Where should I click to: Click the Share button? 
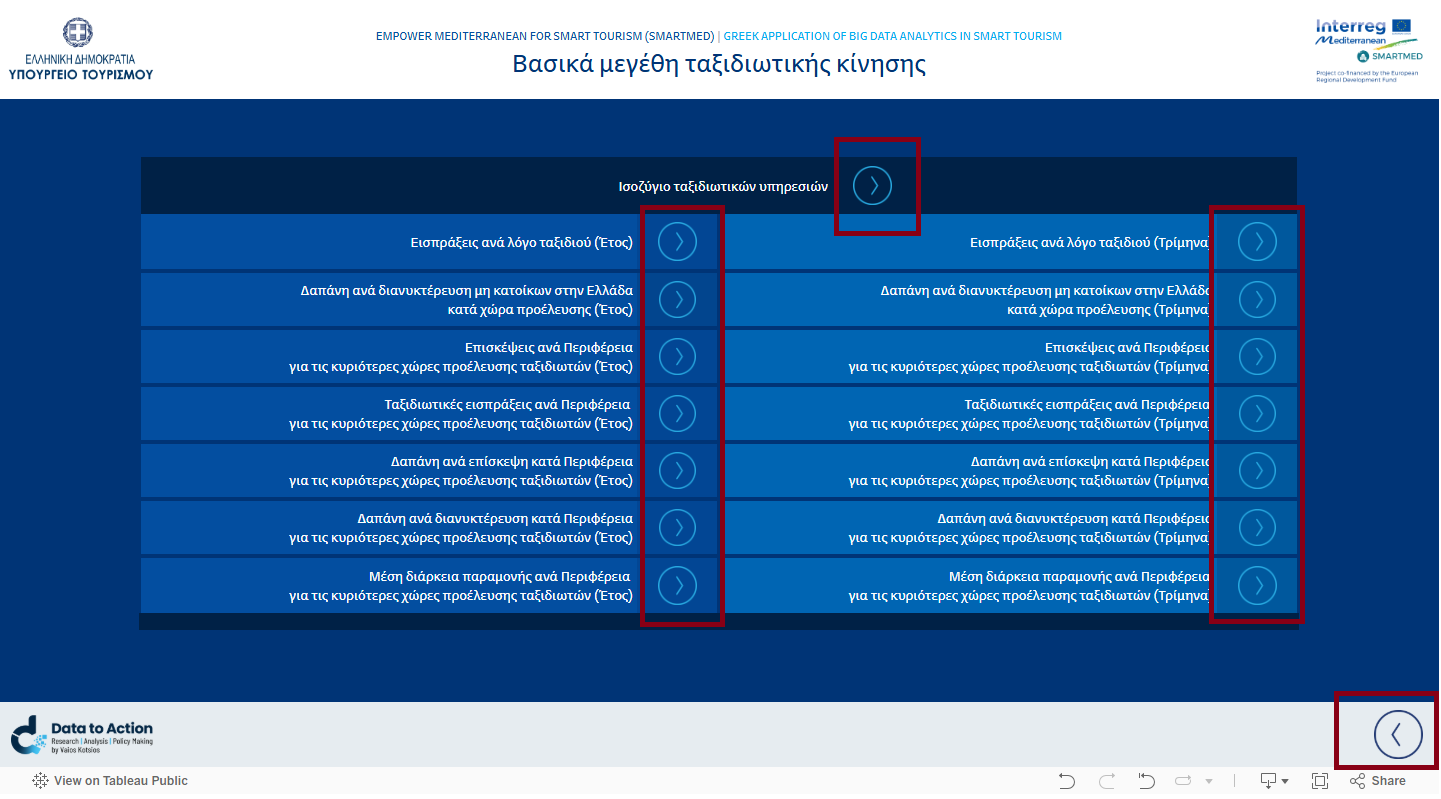[x=1378, y=781]
